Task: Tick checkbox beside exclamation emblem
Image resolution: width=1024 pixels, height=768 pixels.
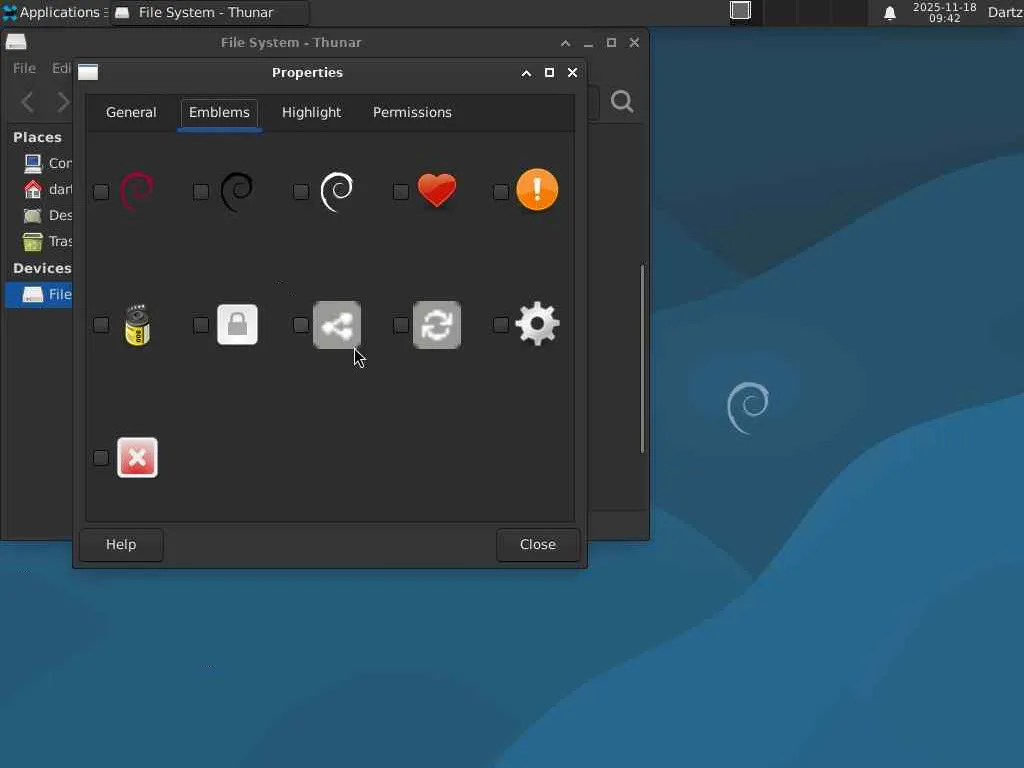Action: click(x=501, y=192)
